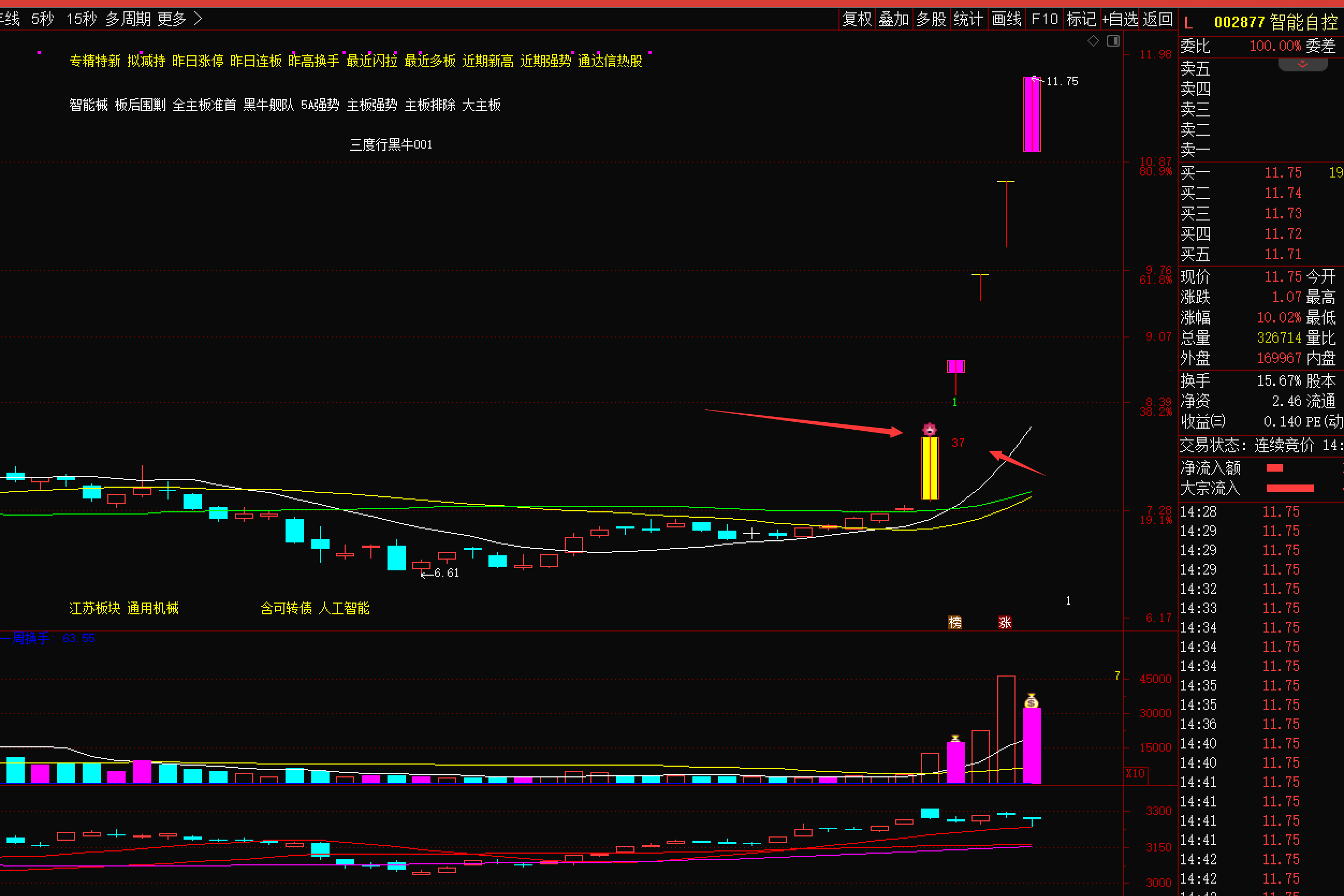Click the 专精特新 tag
Viewport: 1344px width, 896px height.
point(95,61)
